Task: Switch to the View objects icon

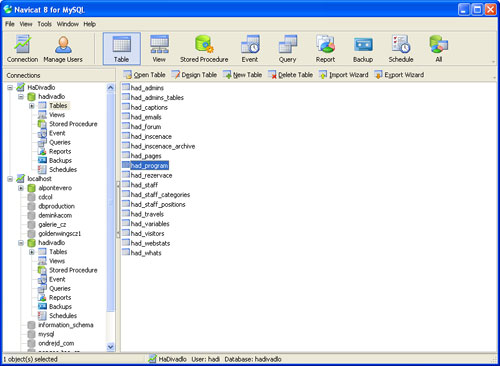Action: pyautogui.click(x=159, y=49)
